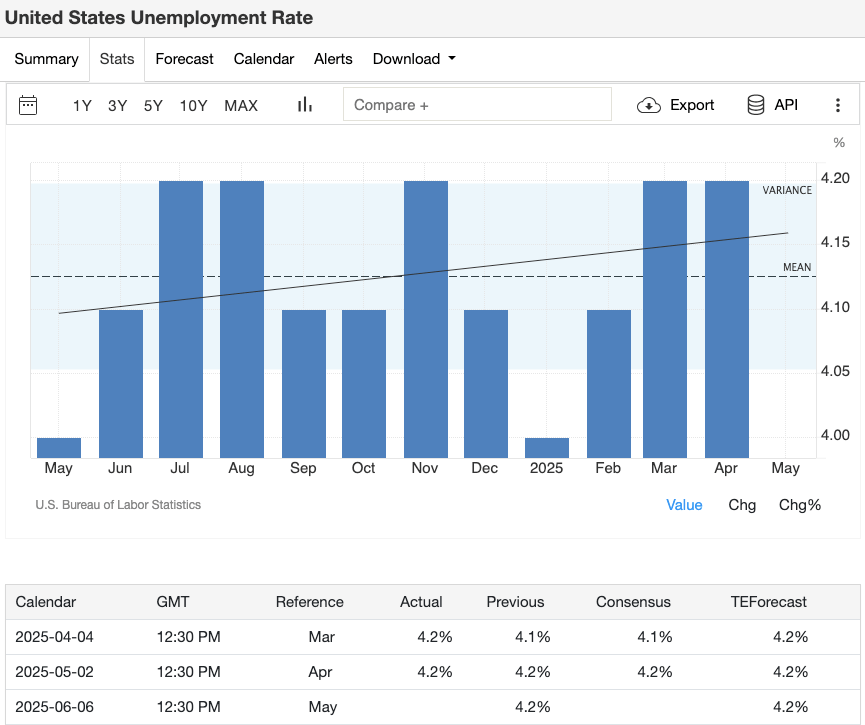Open the Alerts section
Image resolution: width=865 pixels, height=725 pixels.
coord(333,59)
